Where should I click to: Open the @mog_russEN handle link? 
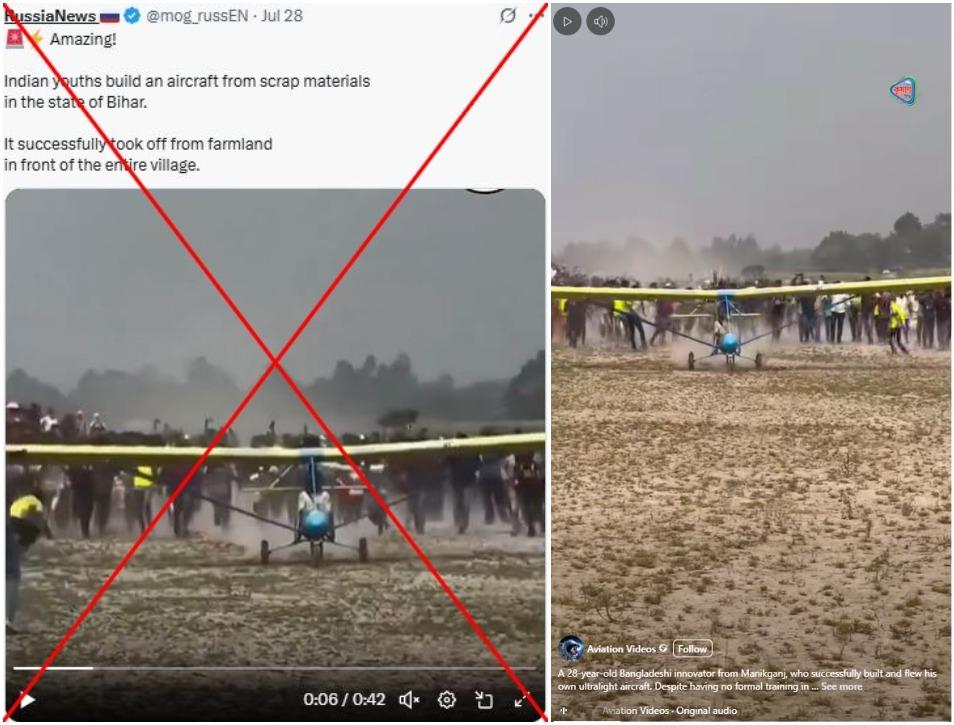197,16
